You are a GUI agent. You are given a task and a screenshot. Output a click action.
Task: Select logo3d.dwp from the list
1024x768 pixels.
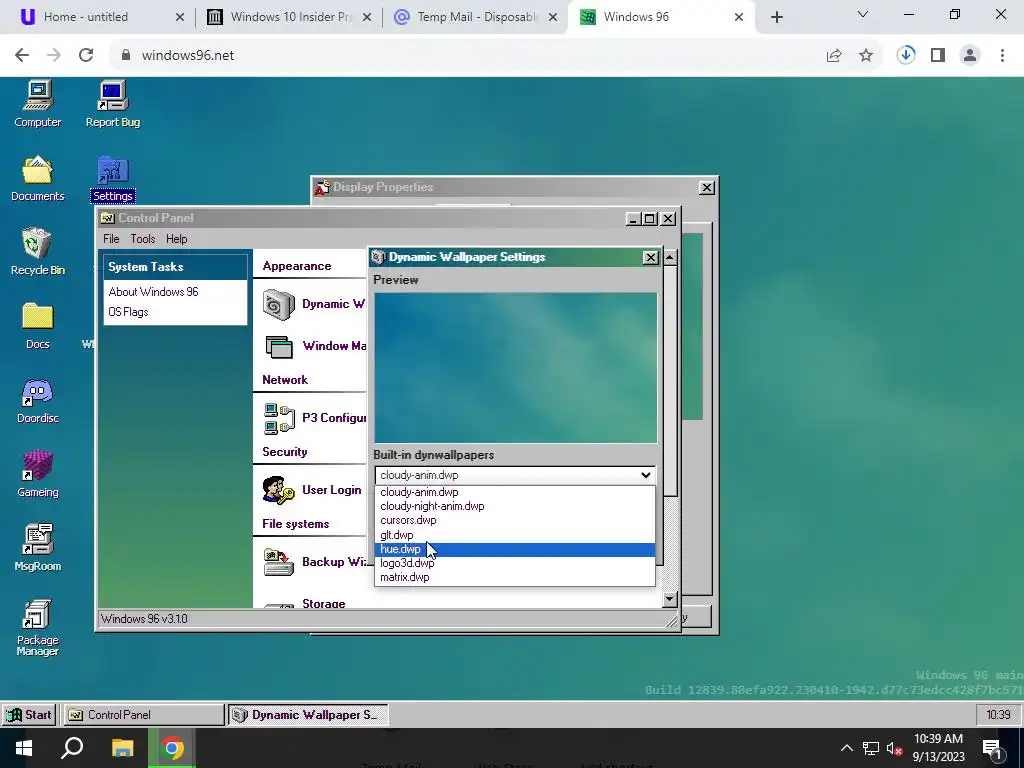pos(515,563)
